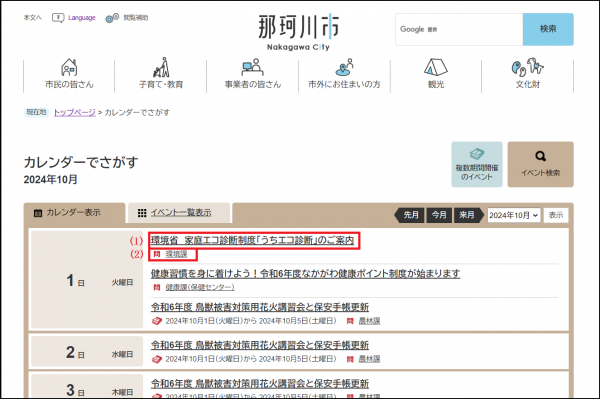Switch to イベント一覧表示 tab

point(179,213)
